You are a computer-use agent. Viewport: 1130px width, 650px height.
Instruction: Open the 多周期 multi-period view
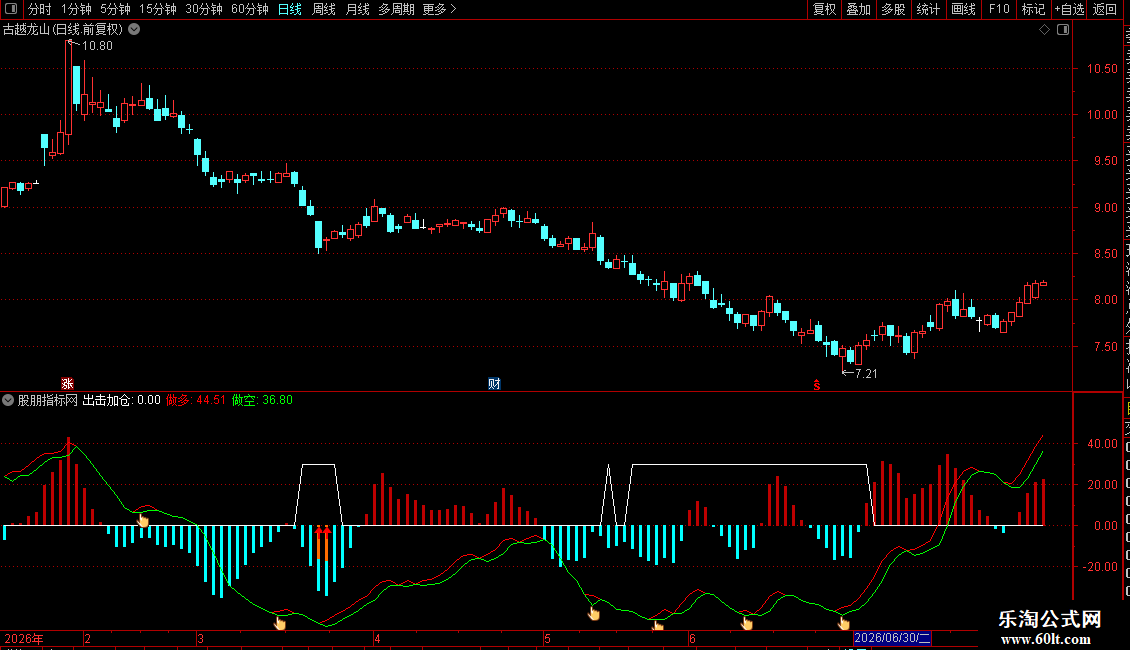396,9
